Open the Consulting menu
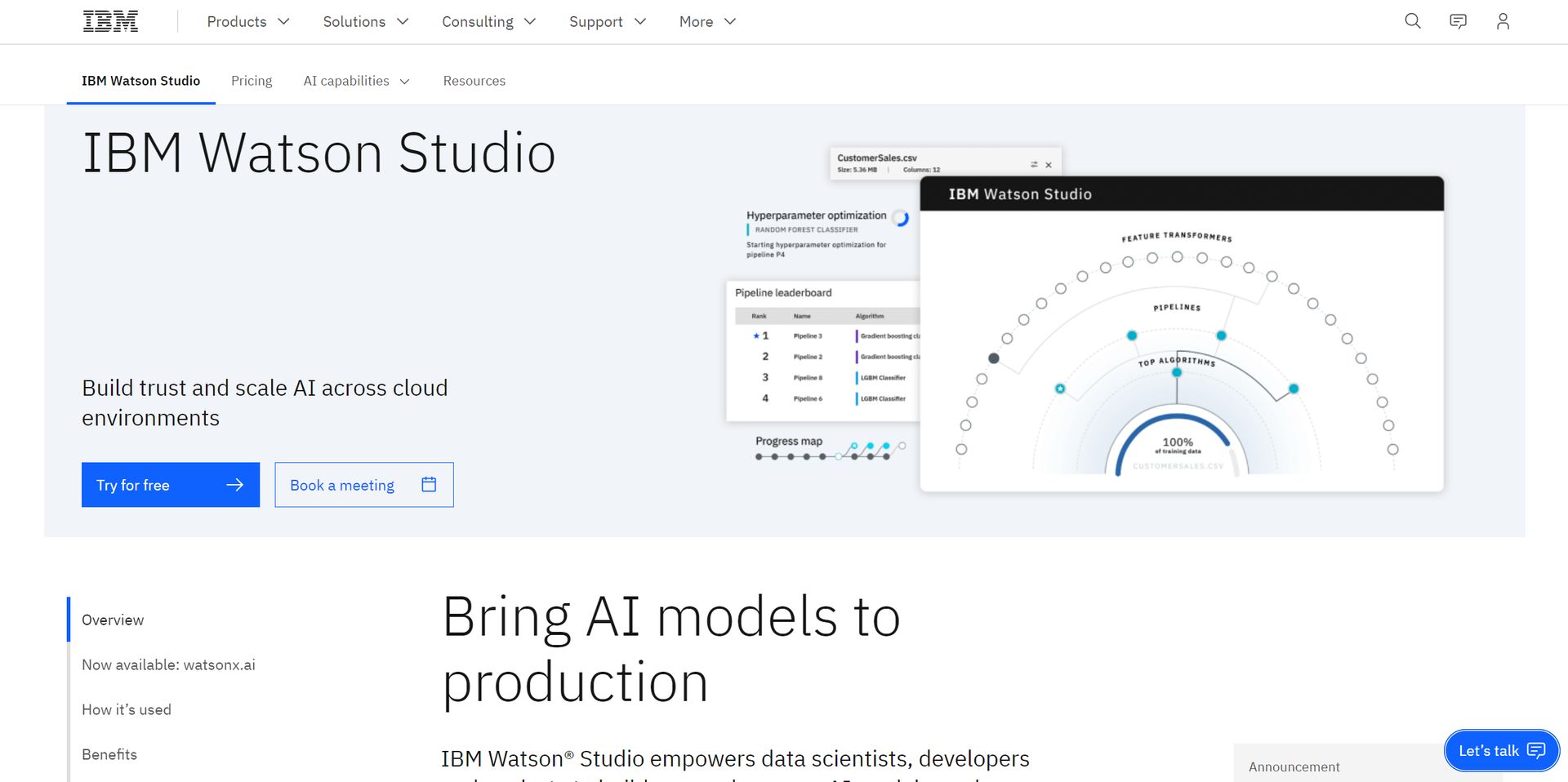The height and width of the screenshot is (782, 1568). (488, 21)
